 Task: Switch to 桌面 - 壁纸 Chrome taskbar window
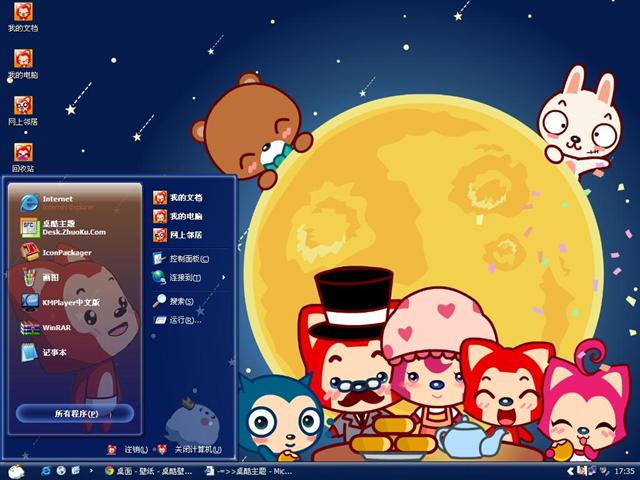[x=149, y=471]
